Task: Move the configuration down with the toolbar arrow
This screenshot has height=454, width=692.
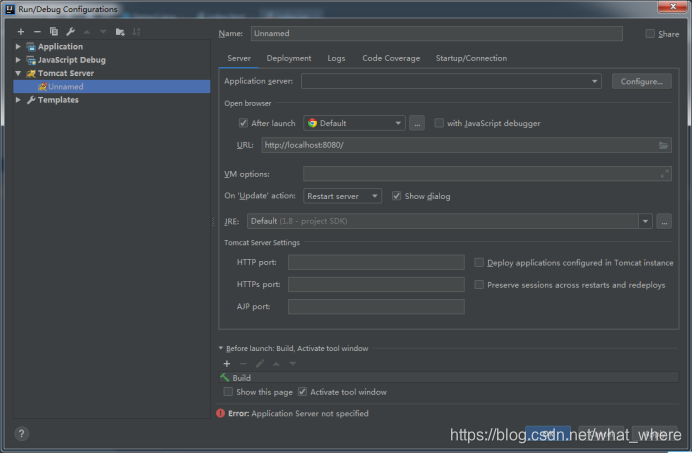Action: pos(103,32)
